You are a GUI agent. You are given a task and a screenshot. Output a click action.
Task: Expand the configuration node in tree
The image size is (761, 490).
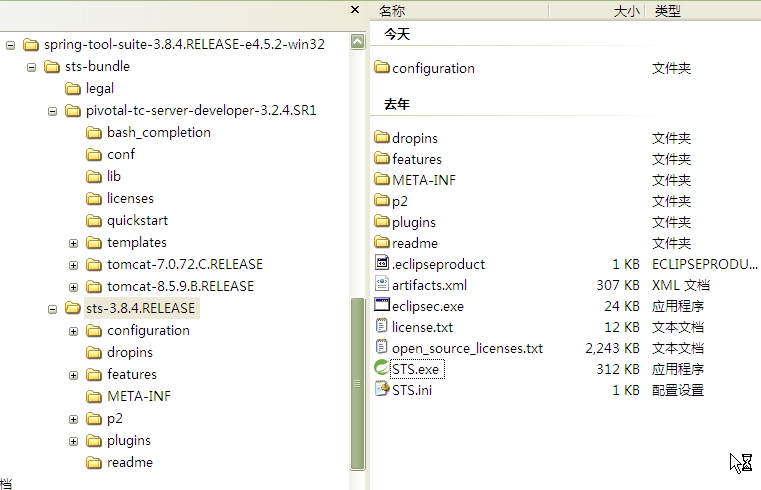click(x=73, y=331)
